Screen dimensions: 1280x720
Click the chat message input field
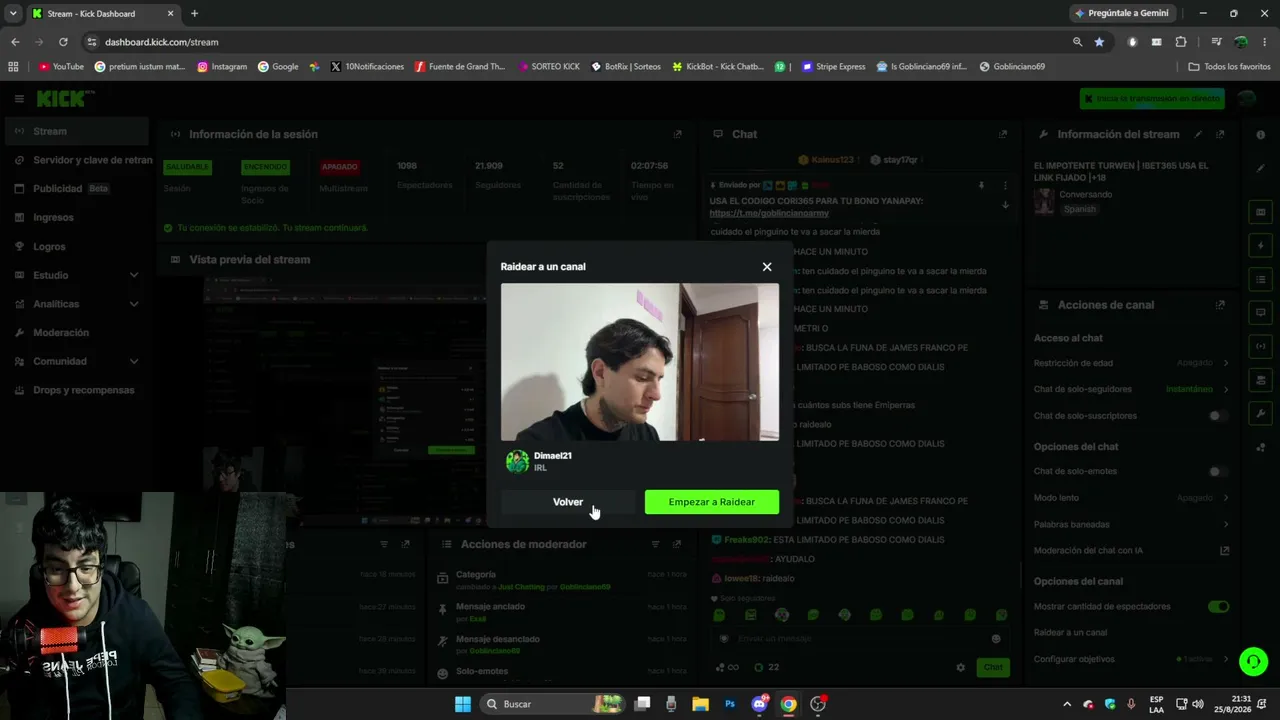coord(860,639)
